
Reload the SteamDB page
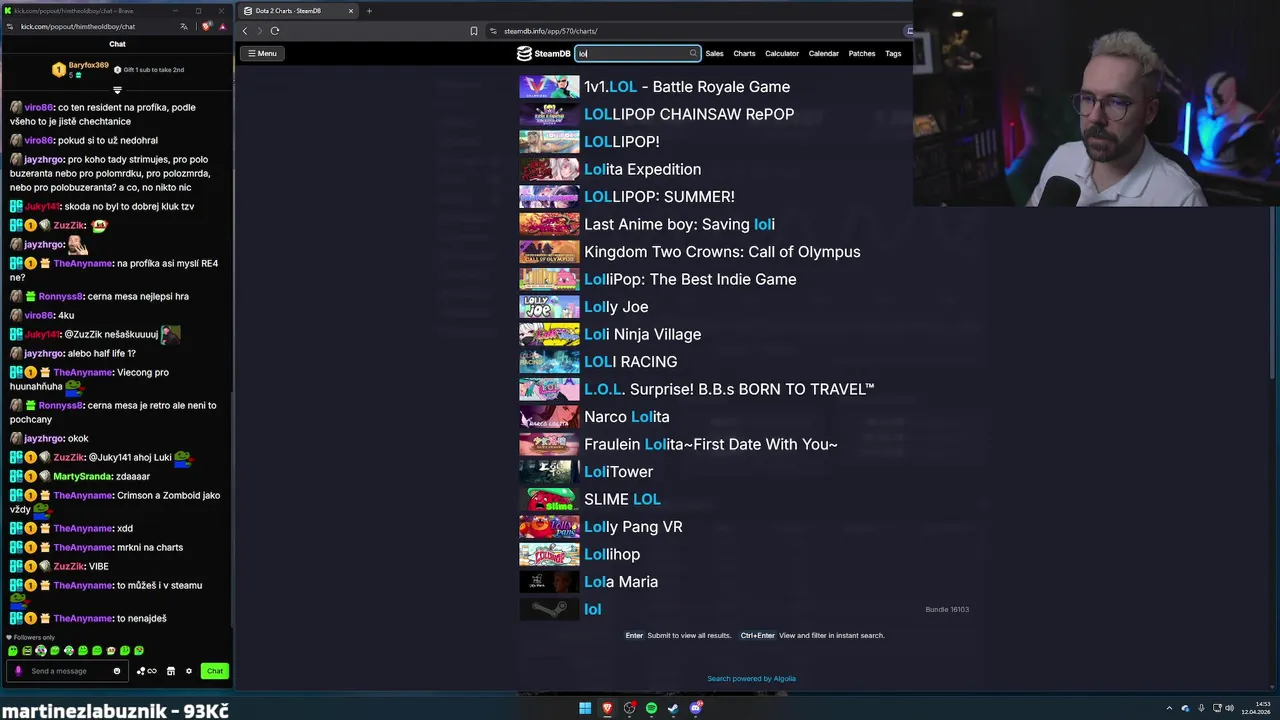click(x=275, y=31)
